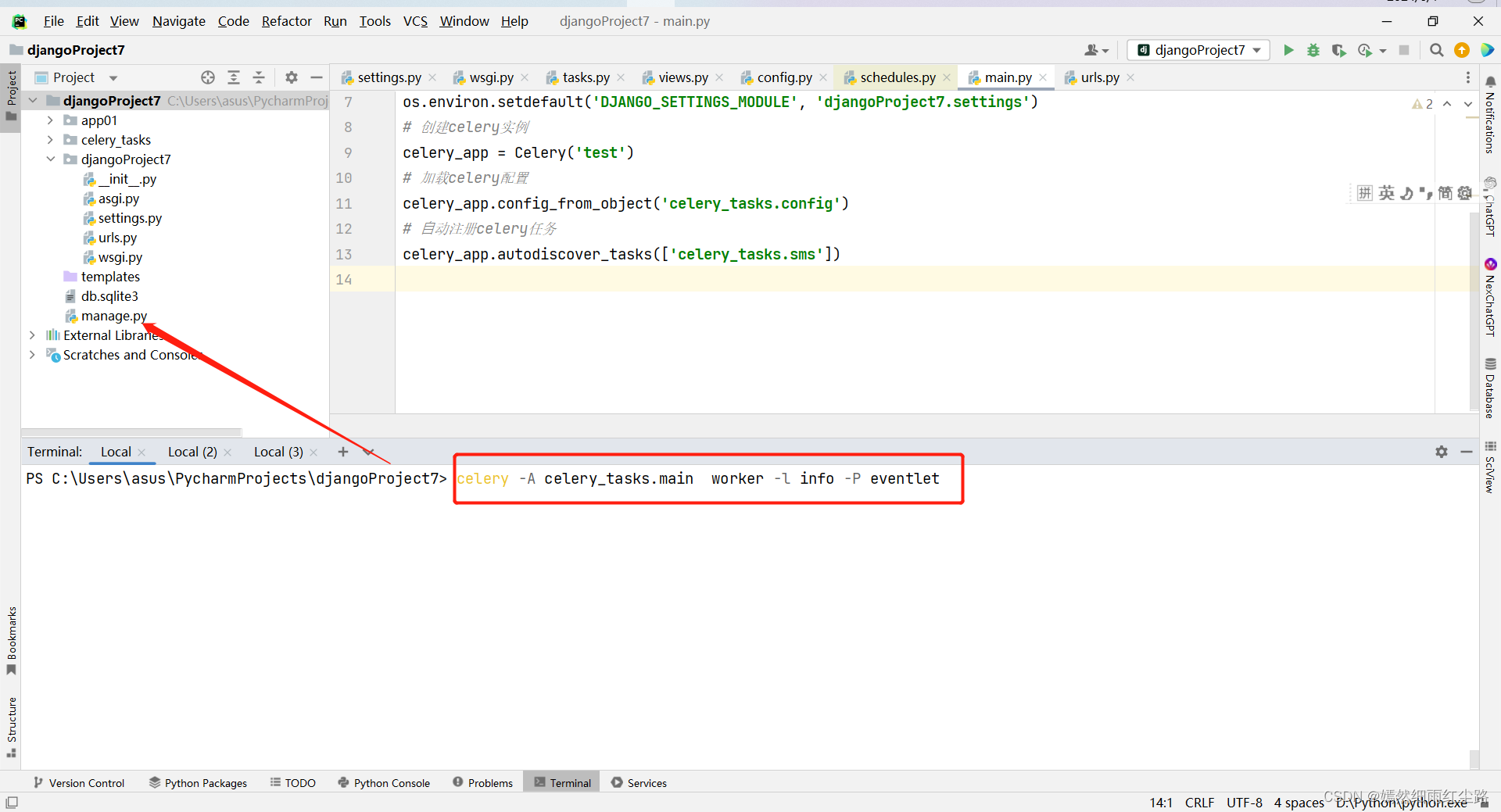Collapse the djangoProject7 package folder

pyautogui.click(x=52, y=159)
